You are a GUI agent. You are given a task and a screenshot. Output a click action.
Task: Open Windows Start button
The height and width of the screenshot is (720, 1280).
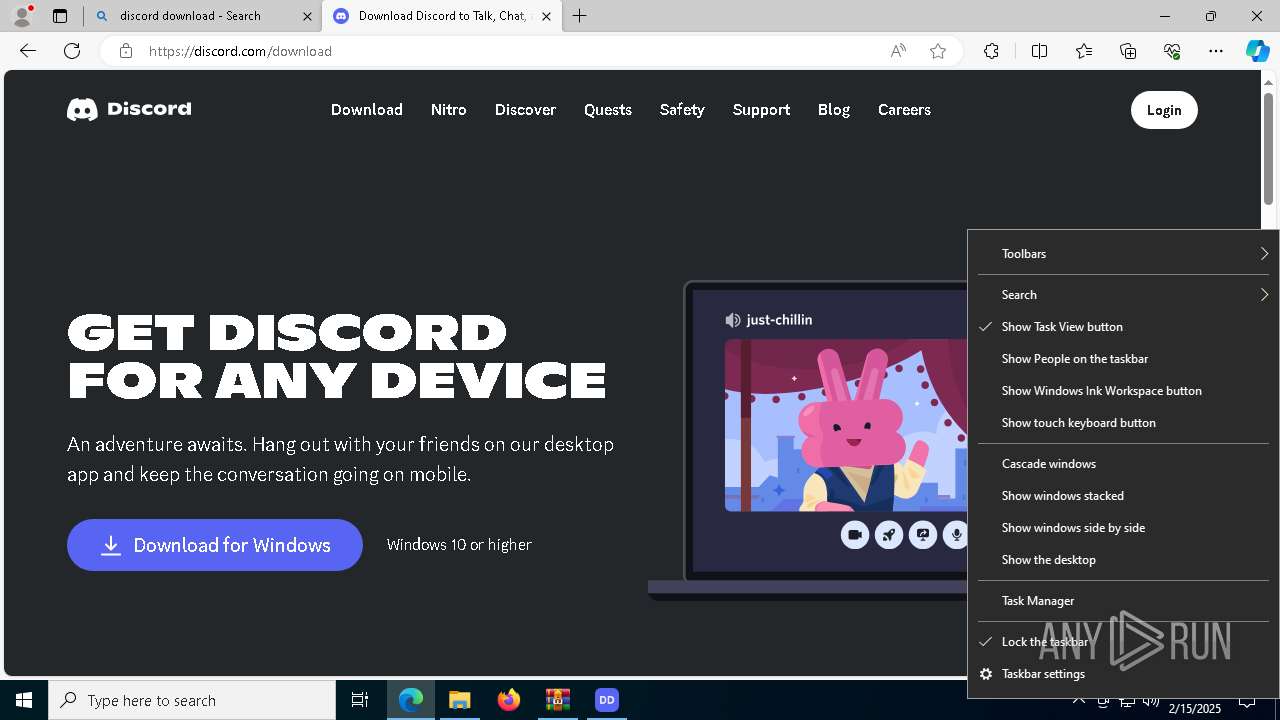24,700
